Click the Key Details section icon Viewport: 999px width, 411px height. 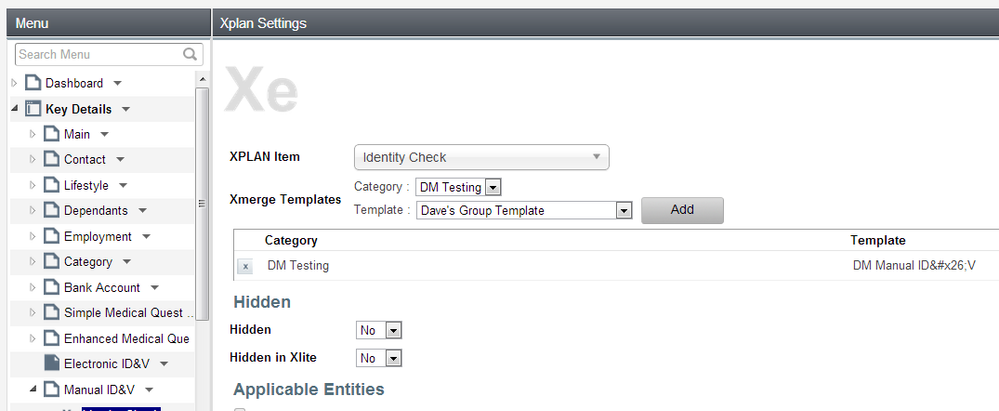[x=33, y=109]
